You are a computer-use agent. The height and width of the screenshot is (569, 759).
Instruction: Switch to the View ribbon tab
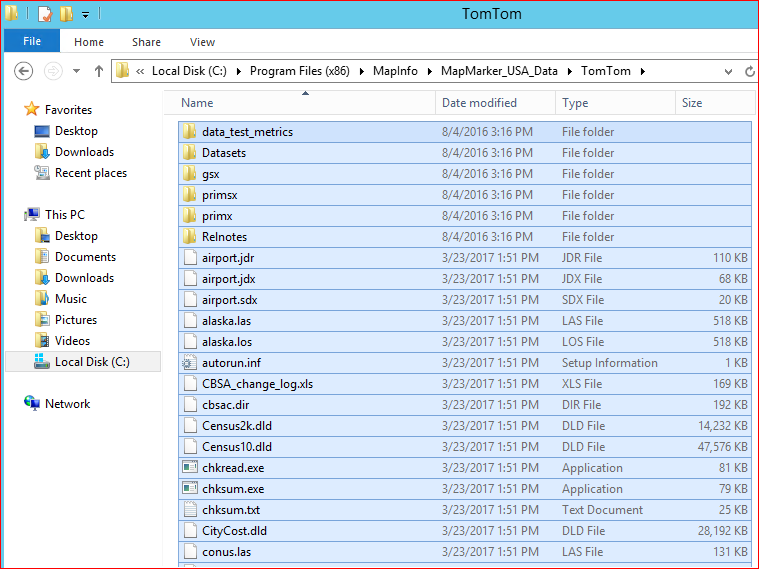pos(202,42)
